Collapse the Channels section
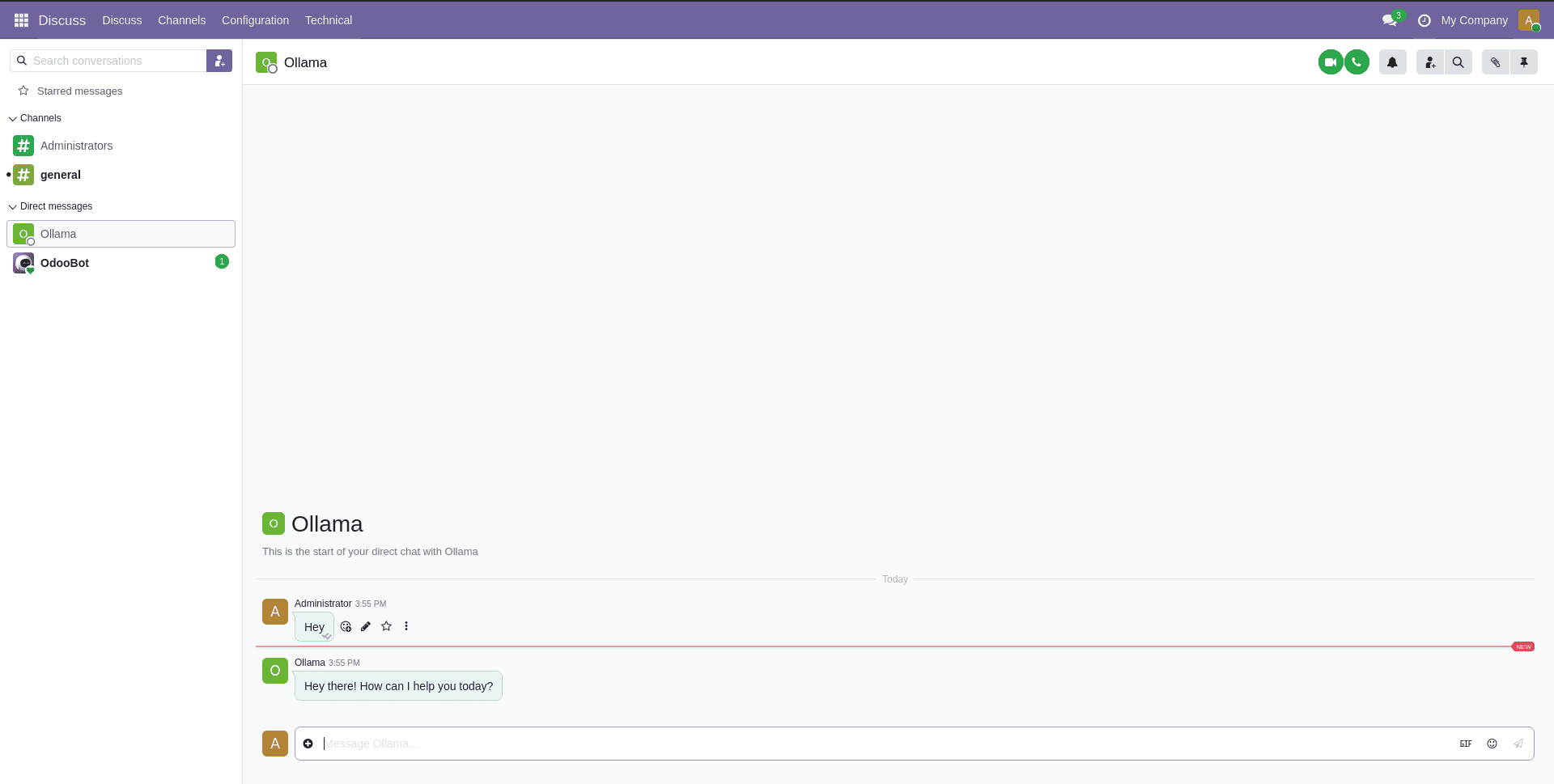 [x=13, y=118]
